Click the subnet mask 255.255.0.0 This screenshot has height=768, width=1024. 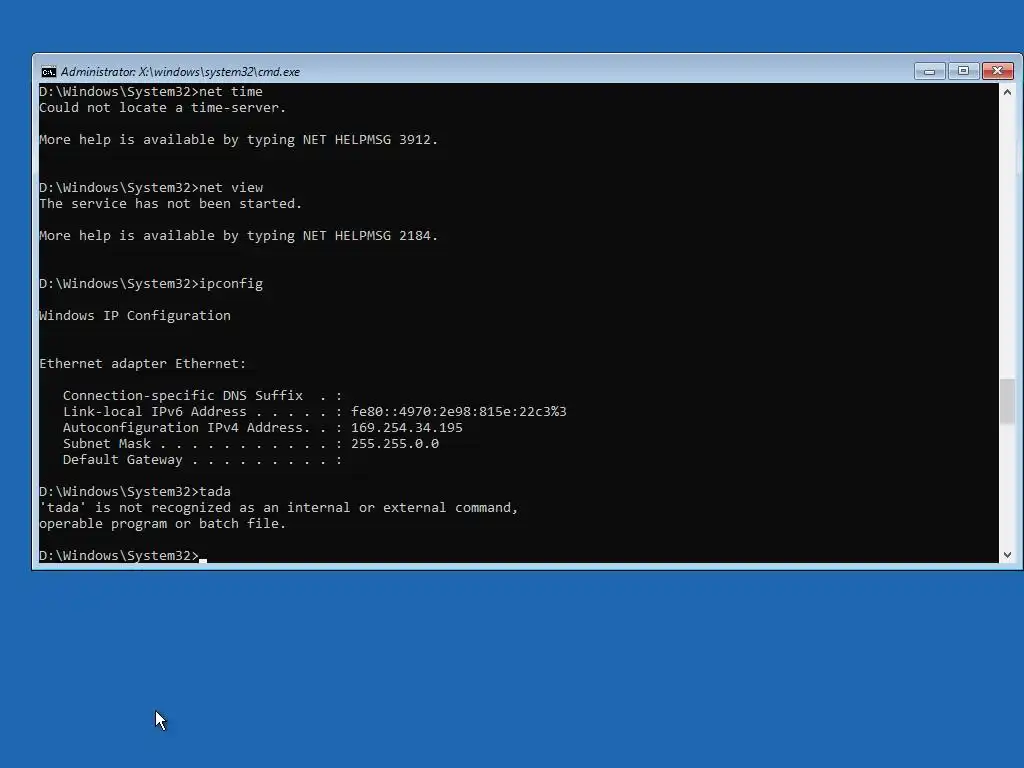click(x=395, y=443)
